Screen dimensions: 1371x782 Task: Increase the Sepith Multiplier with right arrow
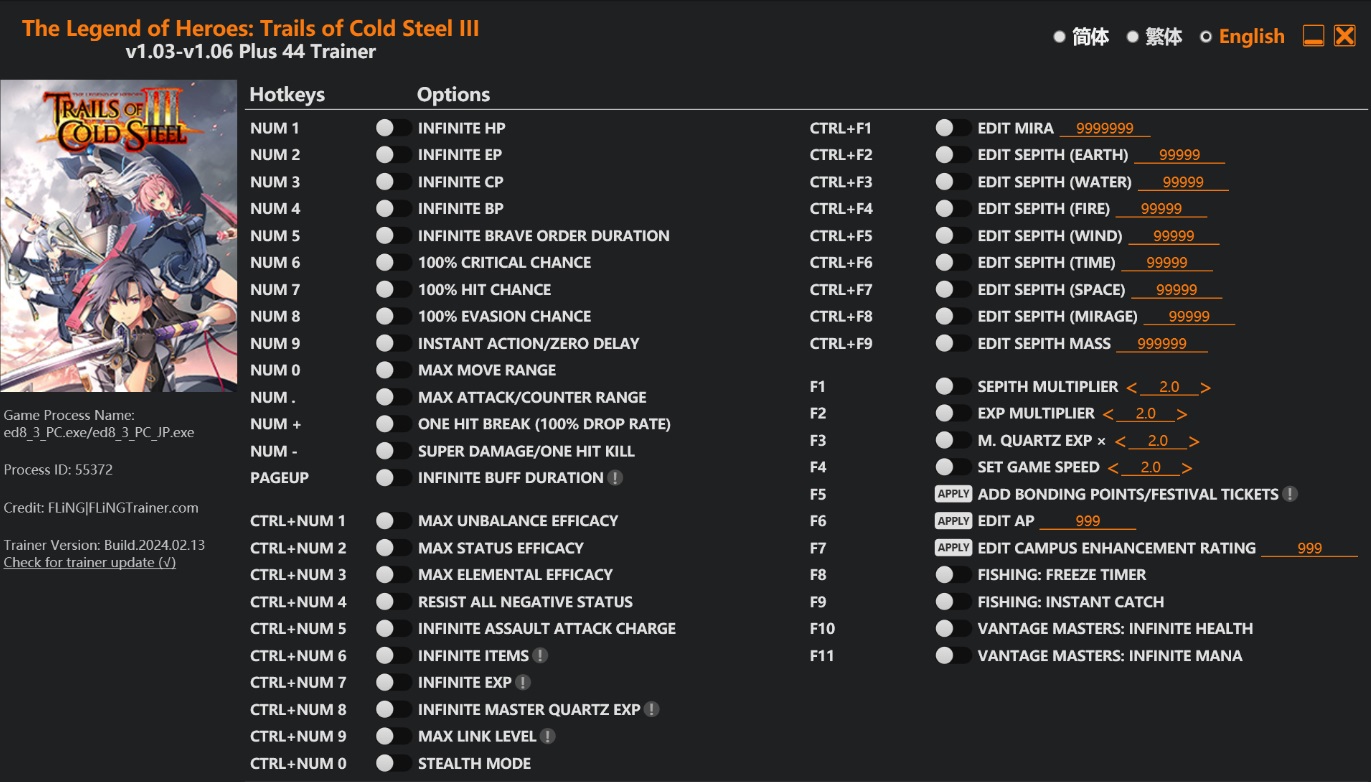coord(1206,387)
